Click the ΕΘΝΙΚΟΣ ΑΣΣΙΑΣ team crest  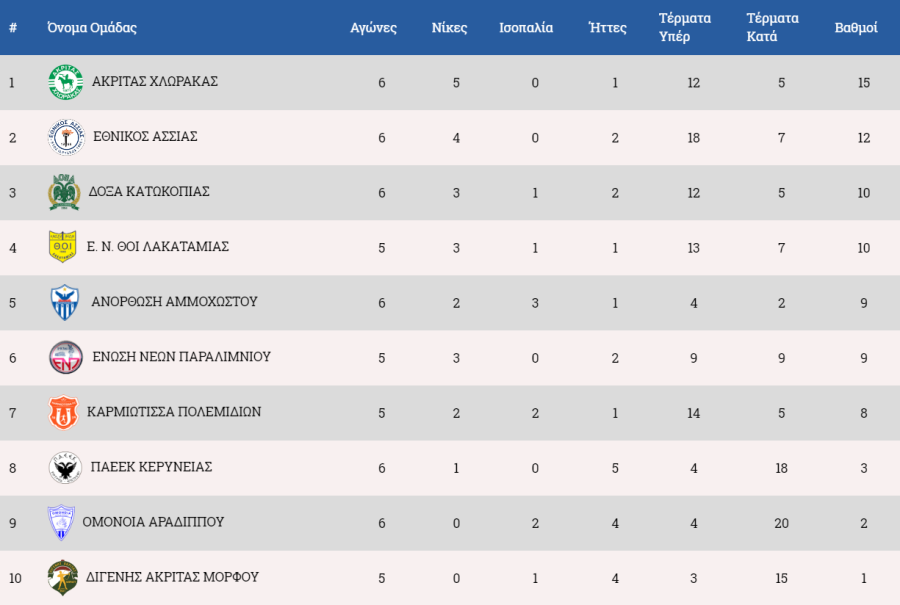(x=66, y=137)
